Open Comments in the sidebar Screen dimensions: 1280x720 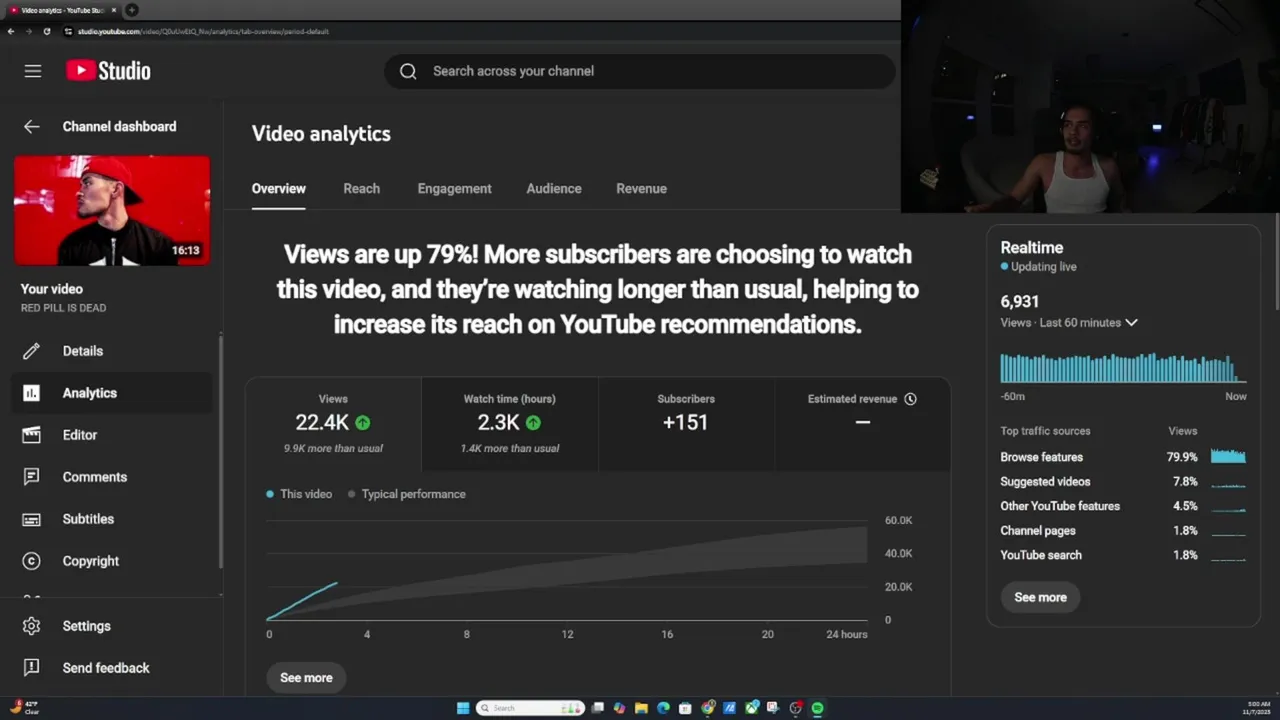click(x=112, y=477)
